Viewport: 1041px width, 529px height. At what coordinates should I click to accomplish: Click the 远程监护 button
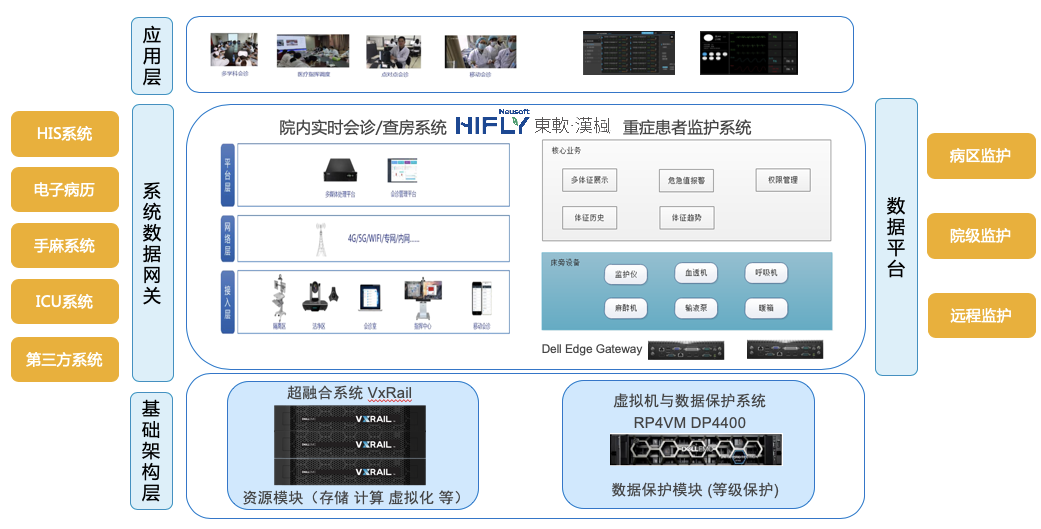pos(981,315)
